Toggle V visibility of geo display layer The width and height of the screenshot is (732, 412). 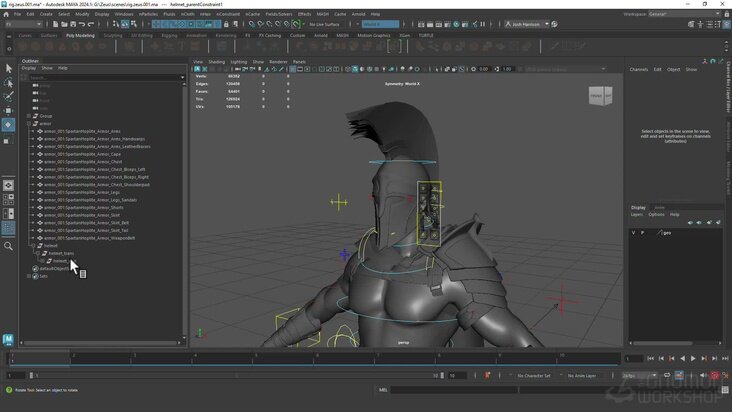click(x=633, y=232)
